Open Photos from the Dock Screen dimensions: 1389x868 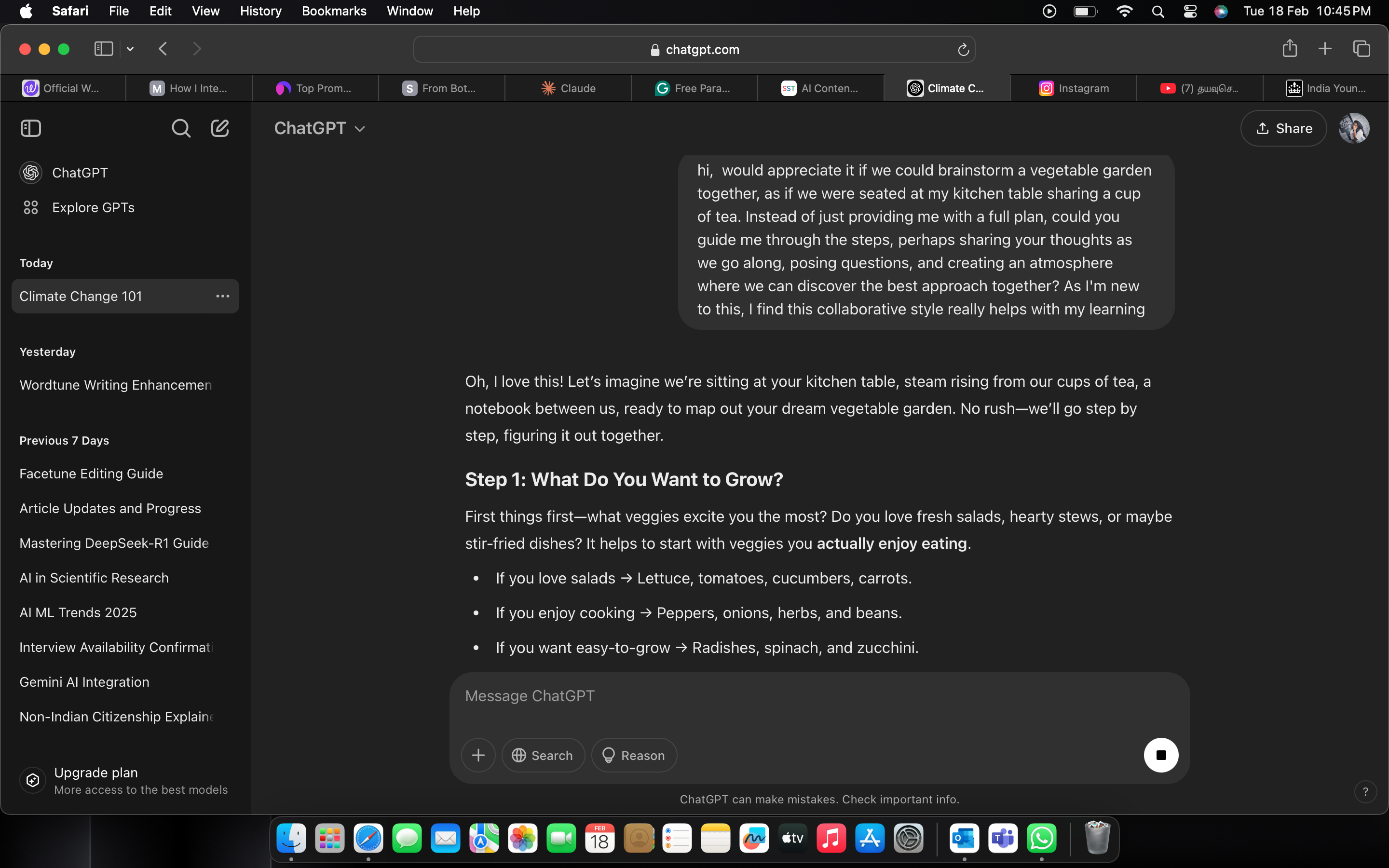[522, 839]
